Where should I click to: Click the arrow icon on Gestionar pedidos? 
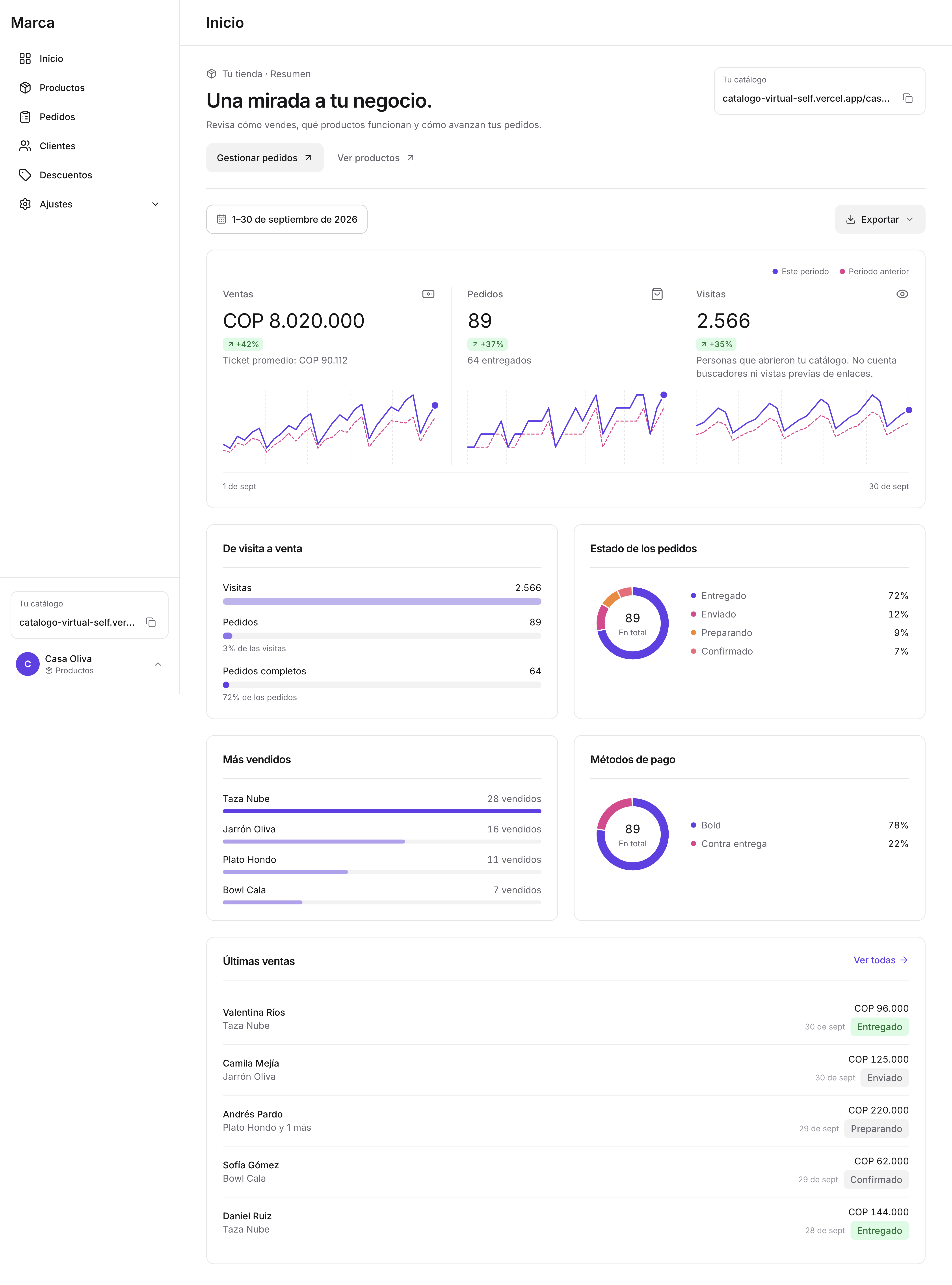308,158
